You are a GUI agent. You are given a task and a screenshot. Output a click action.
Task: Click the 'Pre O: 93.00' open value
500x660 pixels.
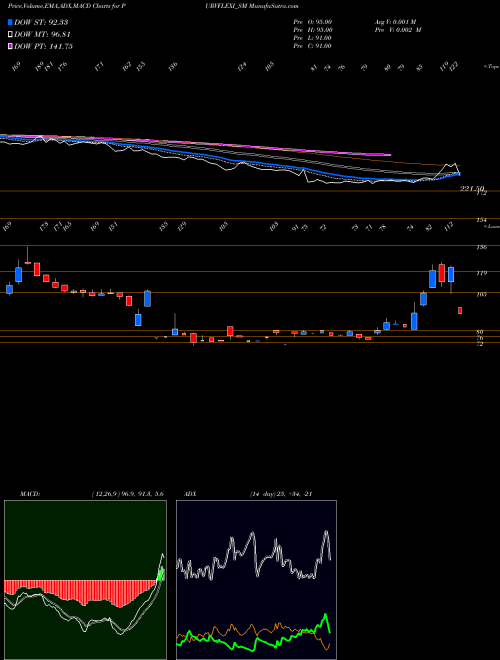coord(313,22)
